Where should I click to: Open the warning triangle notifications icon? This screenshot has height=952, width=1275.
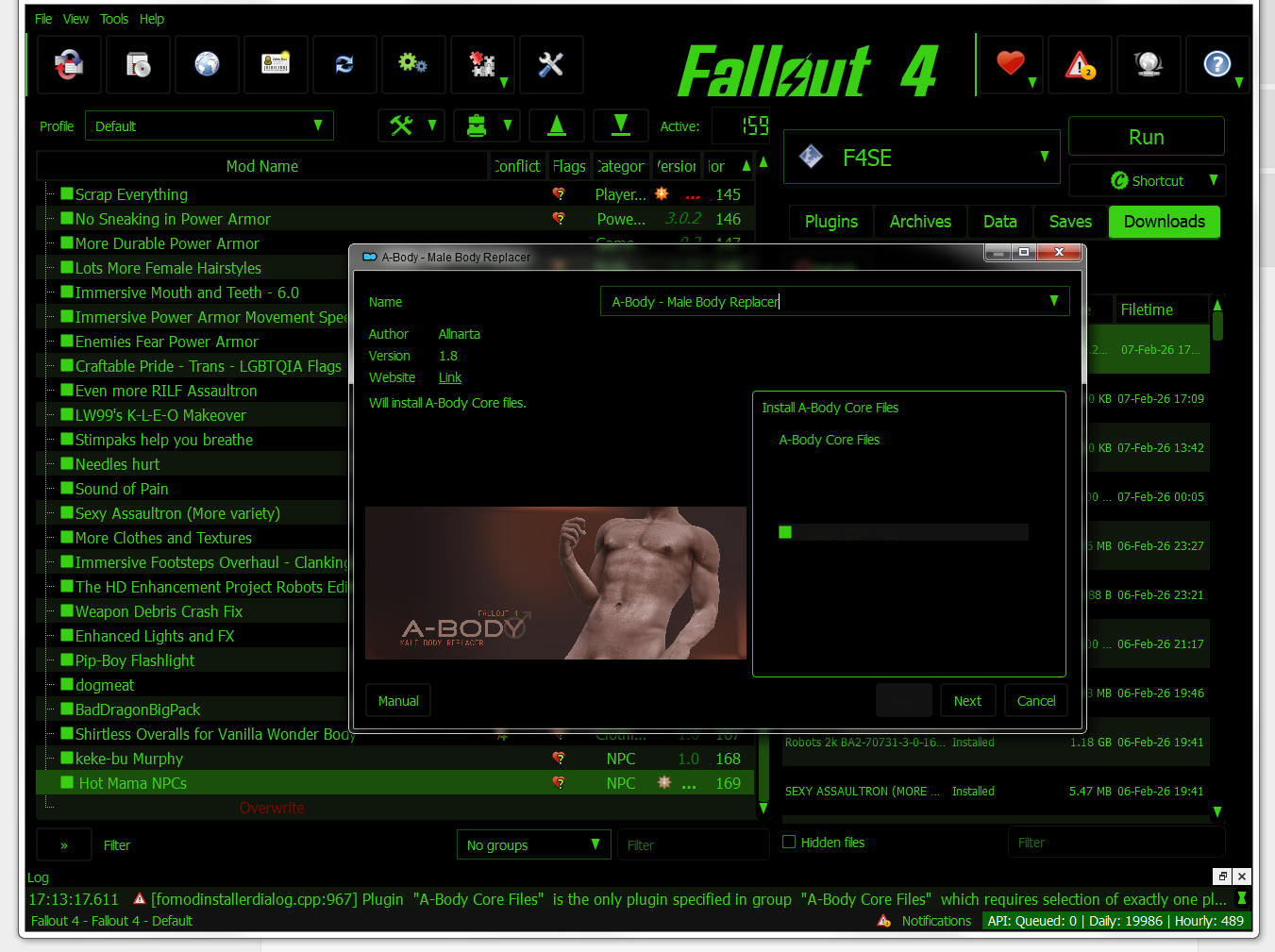click(1080, 64)
